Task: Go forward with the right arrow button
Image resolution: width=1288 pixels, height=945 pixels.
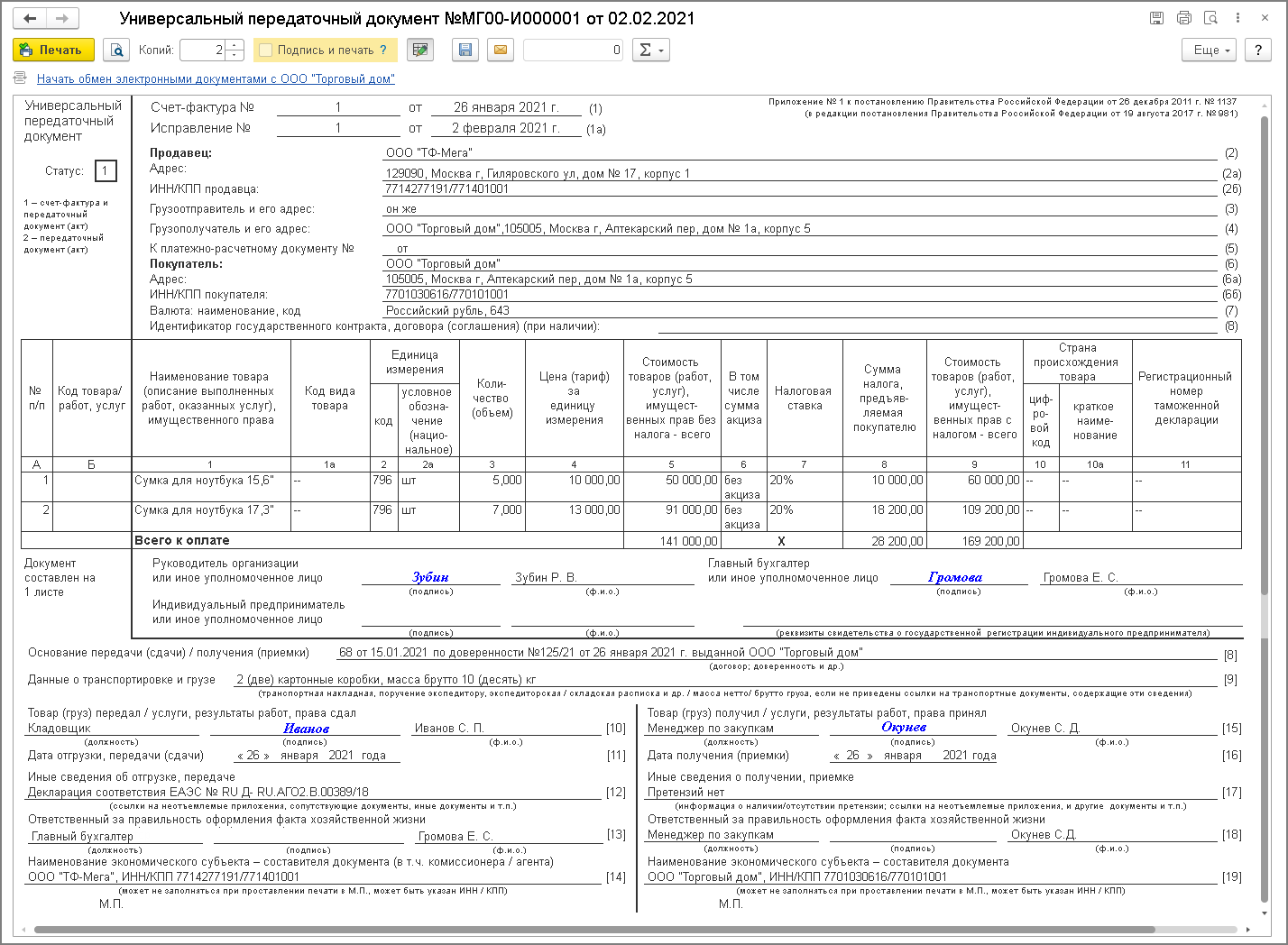Action: (61, 18)
